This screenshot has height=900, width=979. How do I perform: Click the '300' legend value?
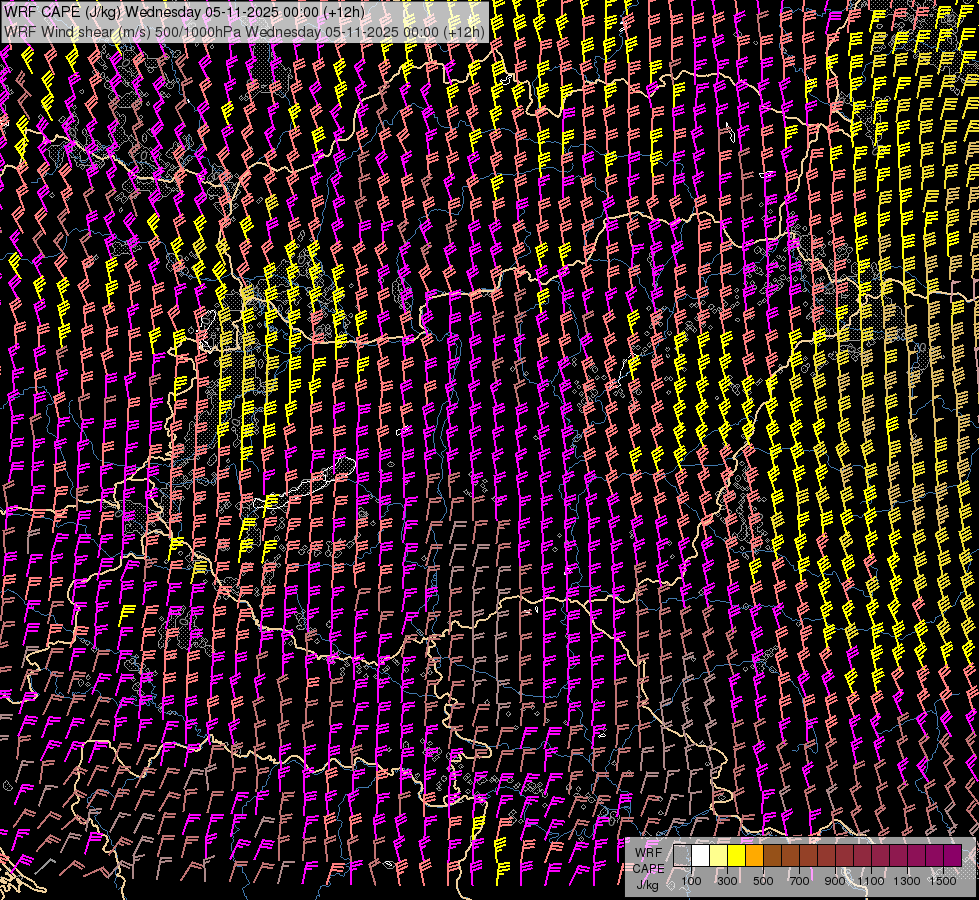(727, 881)
